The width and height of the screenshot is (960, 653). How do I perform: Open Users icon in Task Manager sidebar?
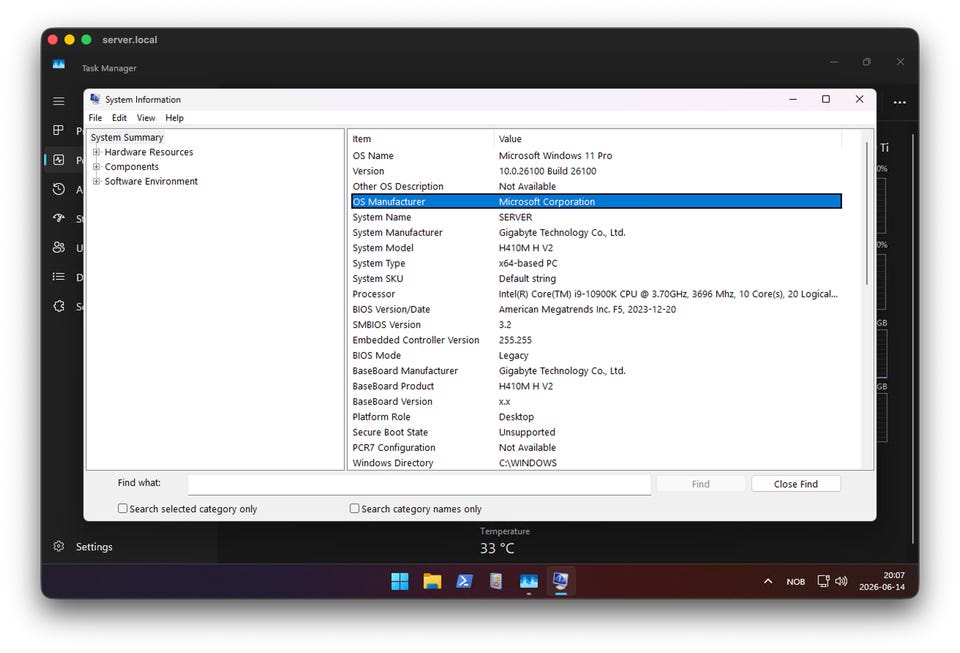[59, 247]
